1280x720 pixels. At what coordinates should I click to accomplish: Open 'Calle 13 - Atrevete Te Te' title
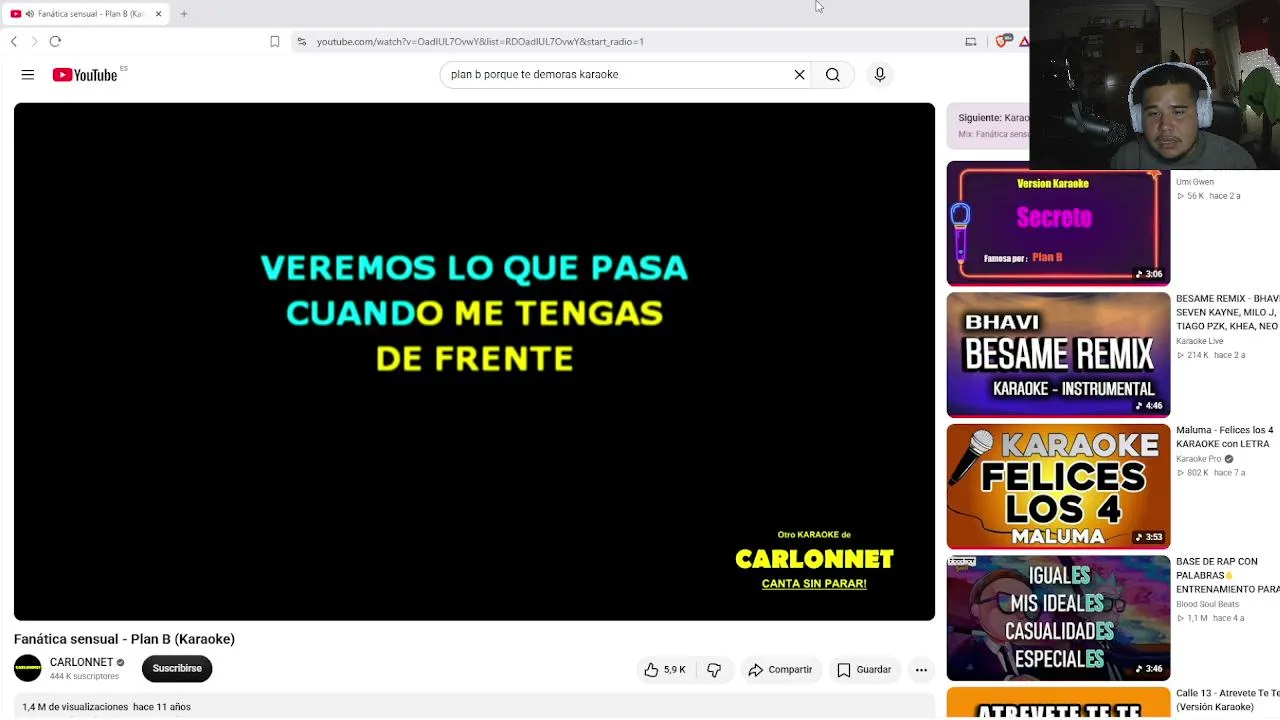(x=1228, y=700)
